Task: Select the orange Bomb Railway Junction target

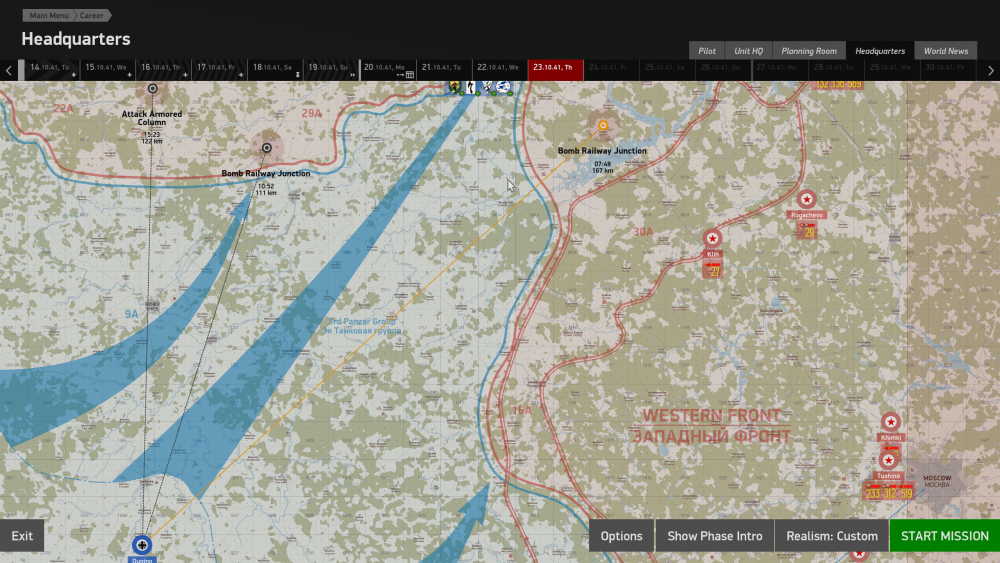Action: (602, 126)
